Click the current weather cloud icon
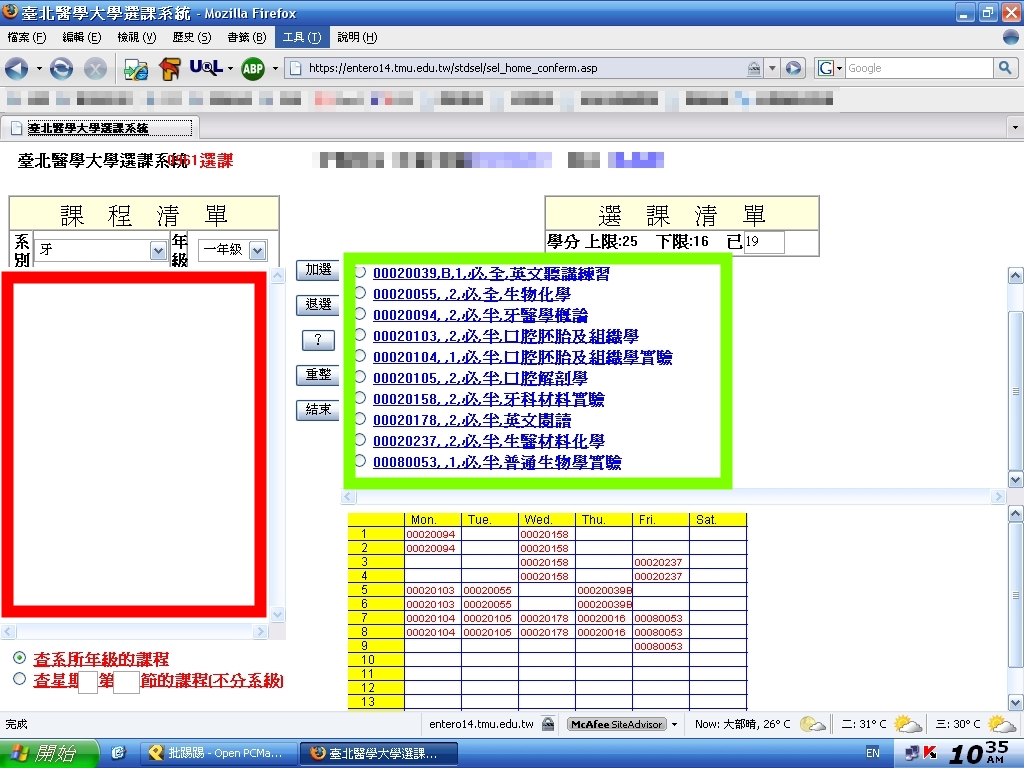This screenshot has width=1024, height=768. (x=812, y=724)
